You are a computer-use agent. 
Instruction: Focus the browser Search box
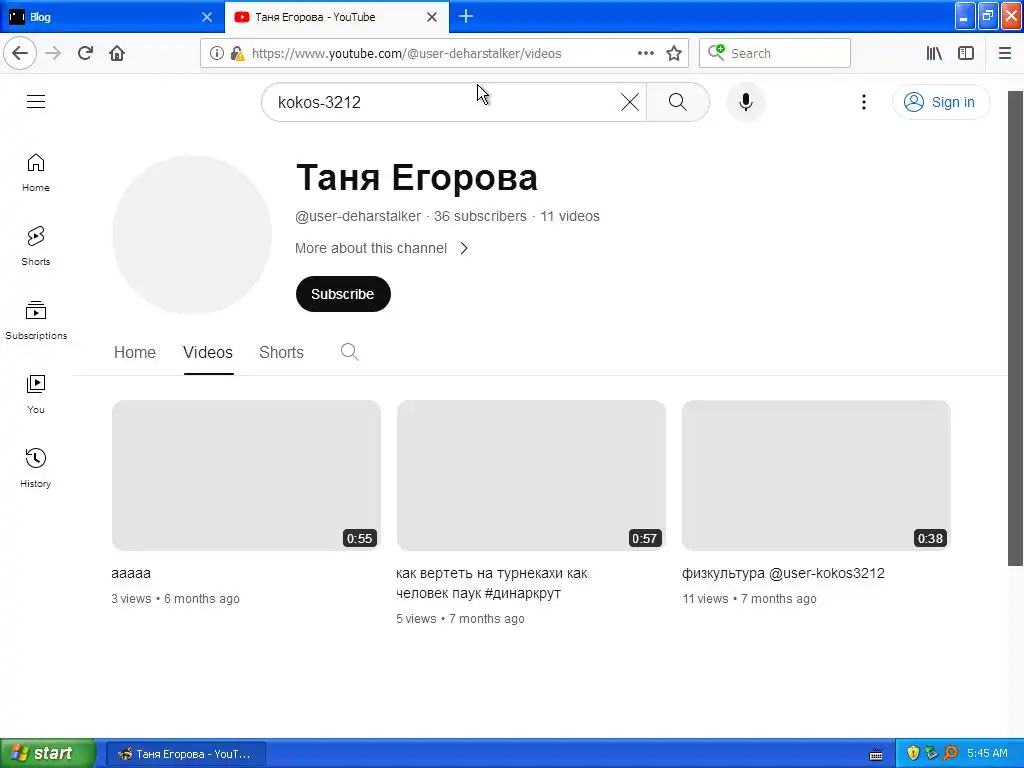(775, 53)
